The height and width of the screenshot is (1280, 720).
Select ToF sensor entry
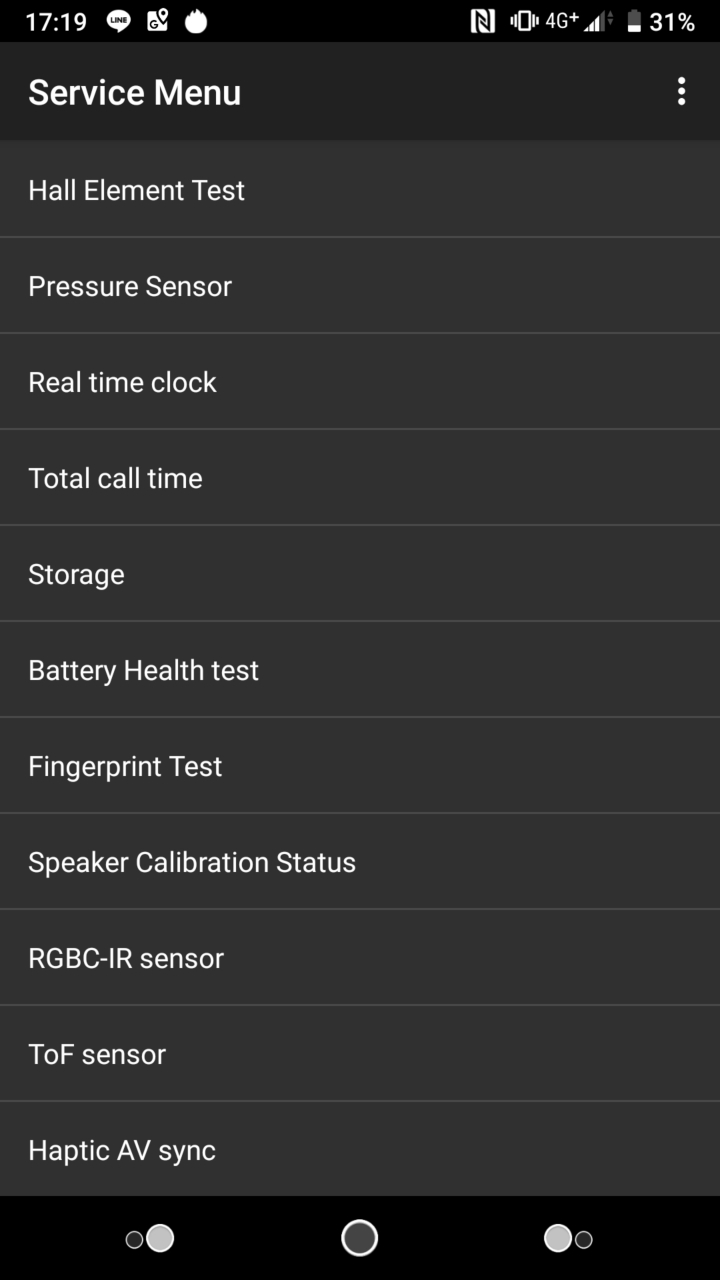[x=360, y=1054]
